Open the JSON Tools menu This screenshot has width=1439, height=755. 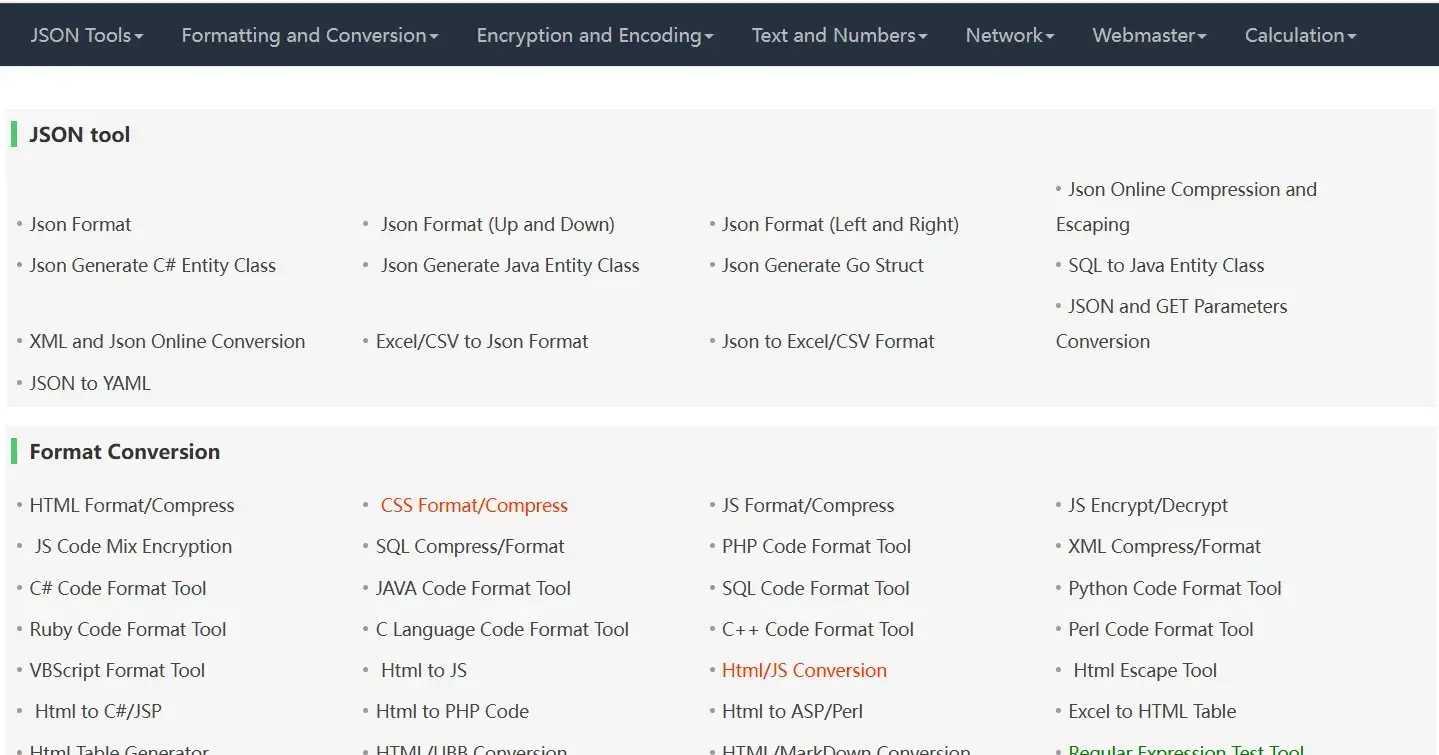click(x=85, y=35)
